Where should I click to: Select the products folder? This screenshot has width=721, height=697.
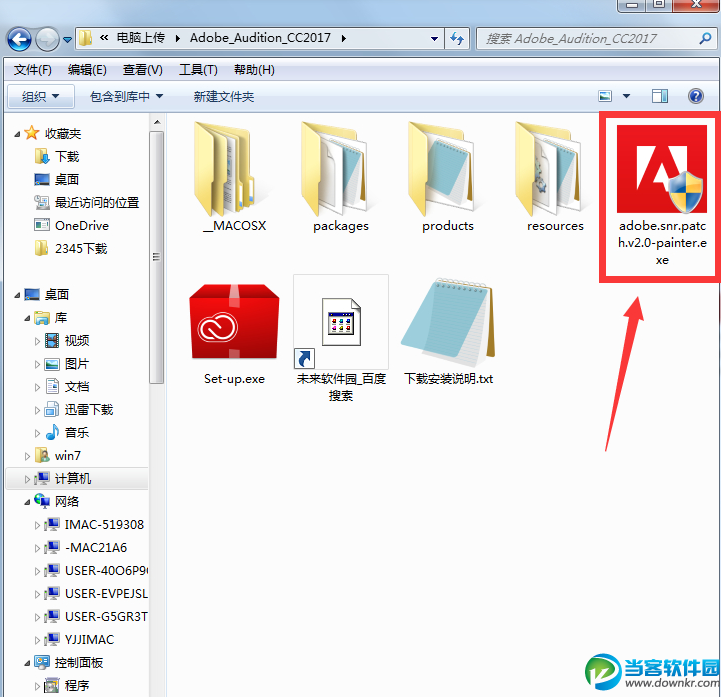tap(448, 177)
